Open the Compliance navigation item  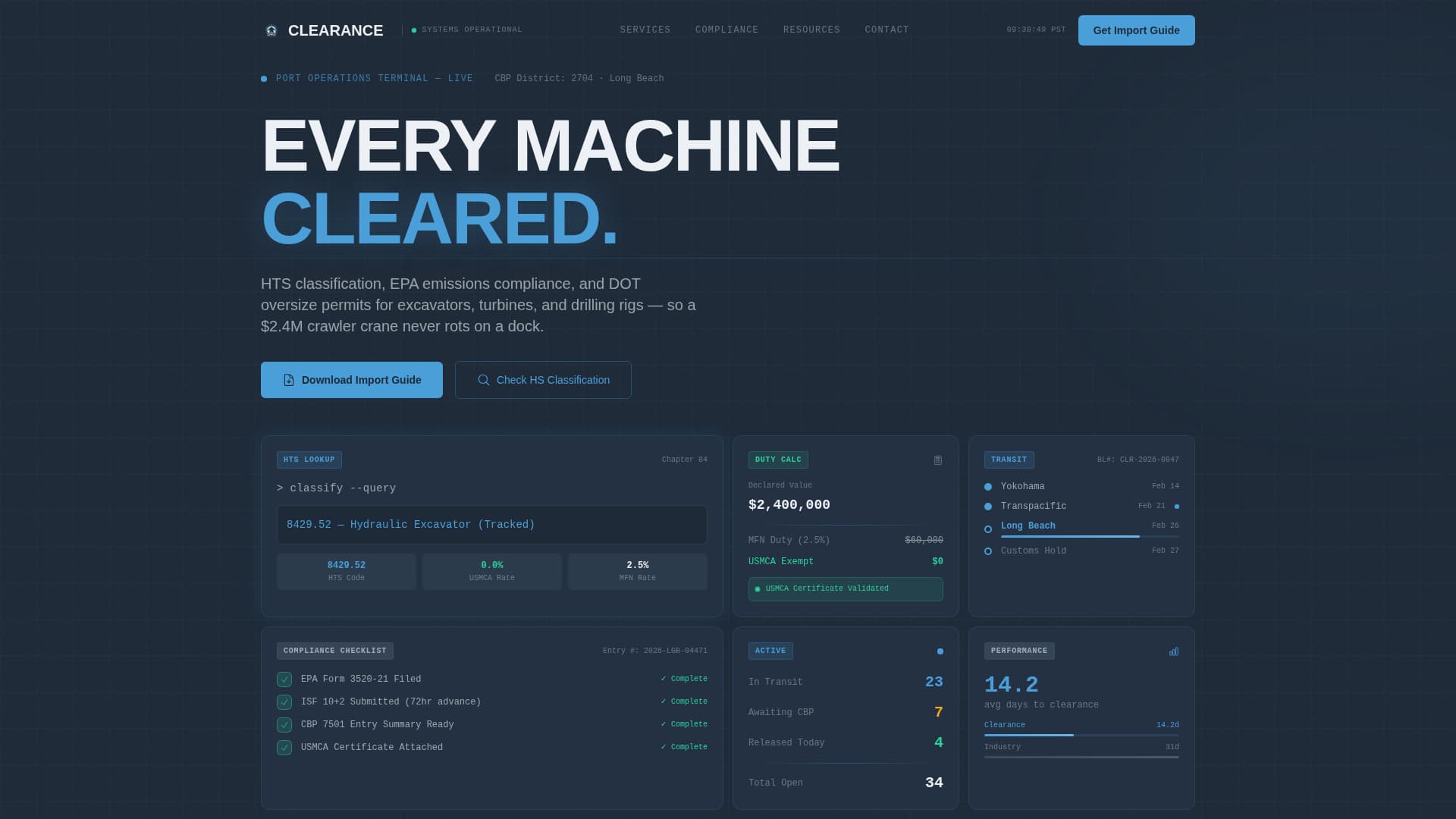click(x=726, y=30)
